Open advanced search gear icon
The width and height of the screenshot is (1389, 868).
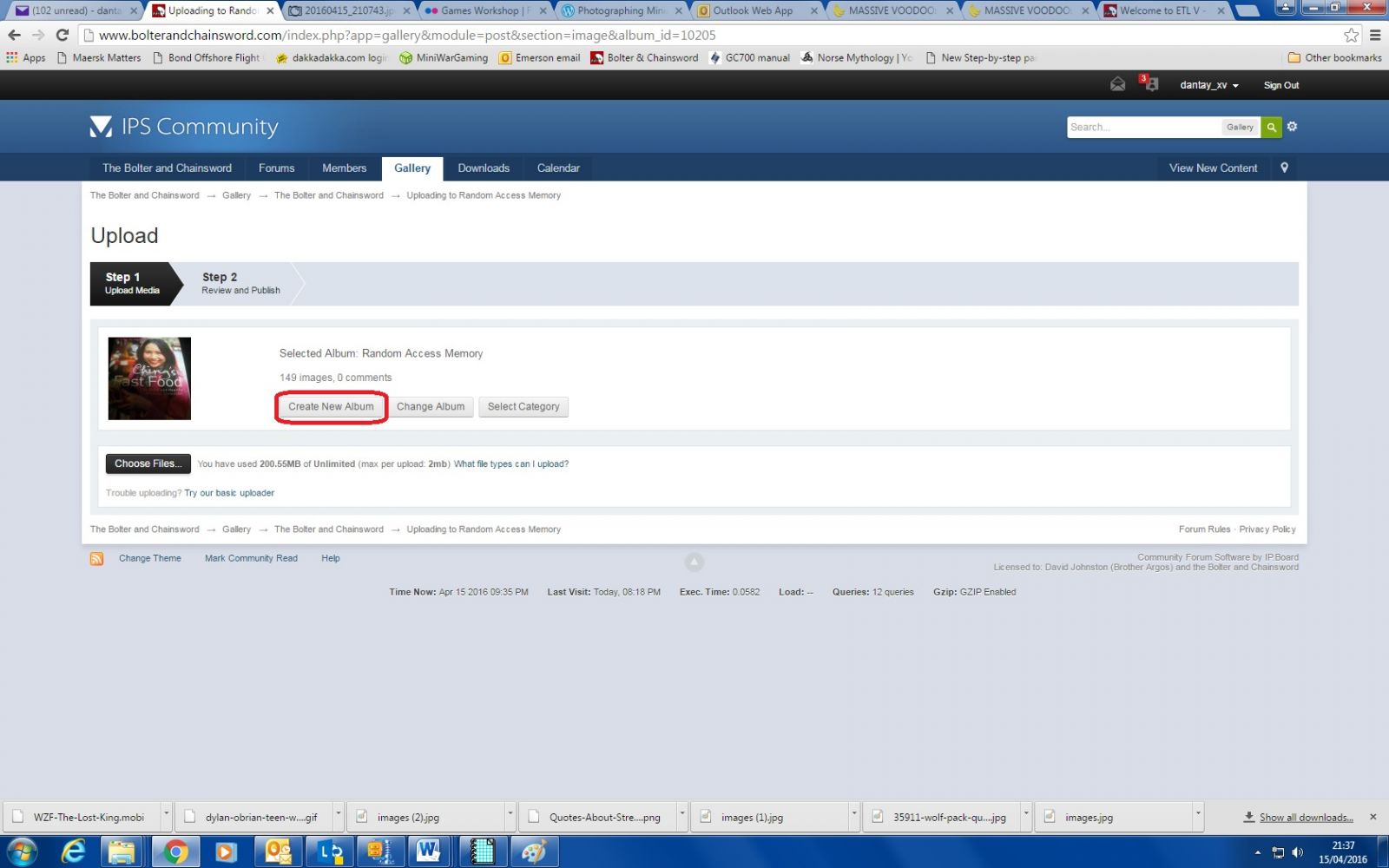click(1292, 127)
